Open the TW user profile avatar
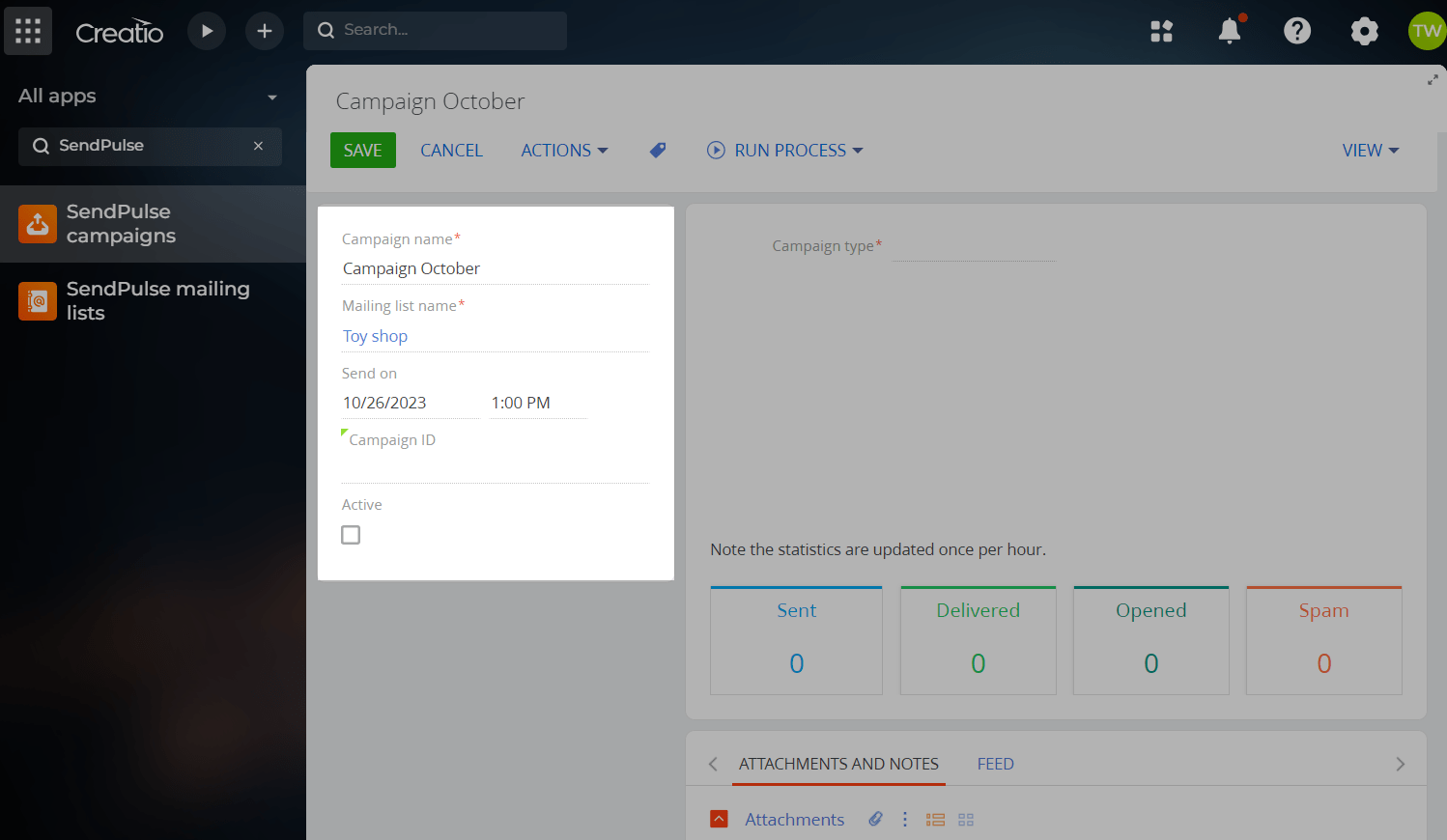The image size is (1447, 840). point(1428,31)
